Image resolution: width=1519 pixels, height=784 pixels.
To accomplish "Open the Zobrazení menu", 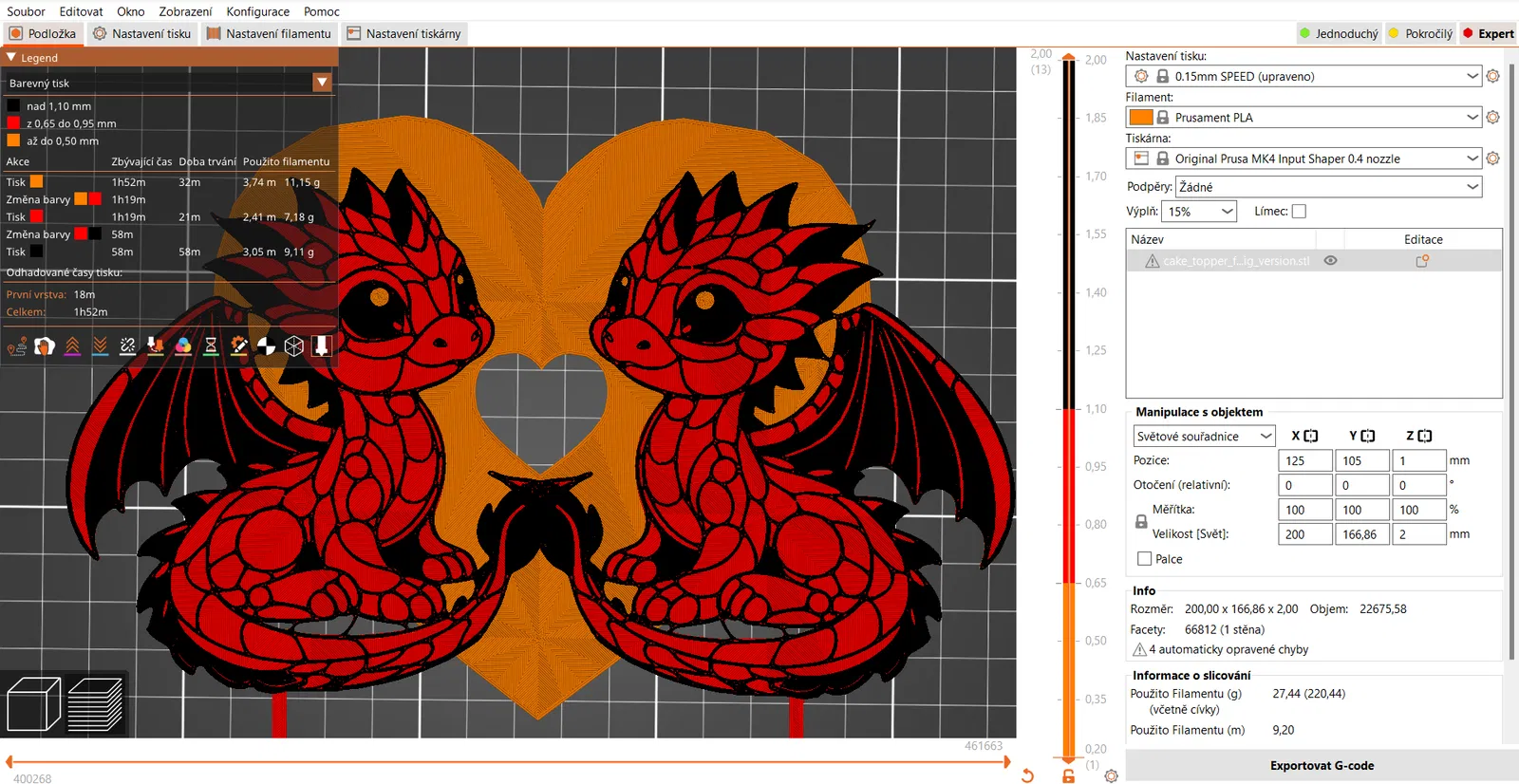I will [x=185, y=11].
